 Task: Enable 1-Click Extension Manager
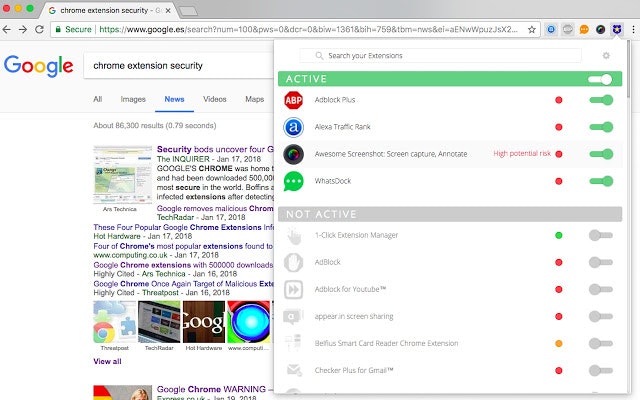coord(601,236)
